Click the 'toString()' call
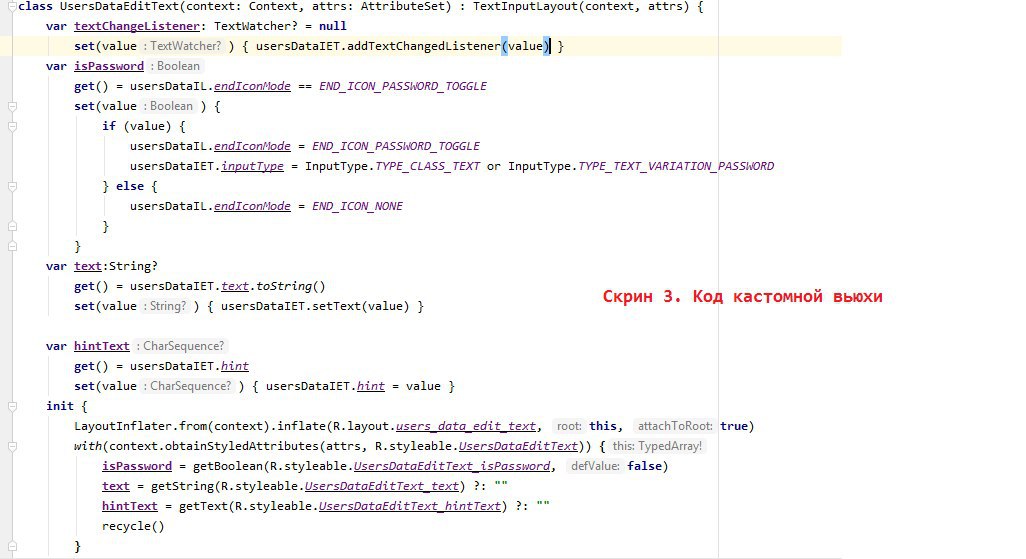 pos(291,286)
